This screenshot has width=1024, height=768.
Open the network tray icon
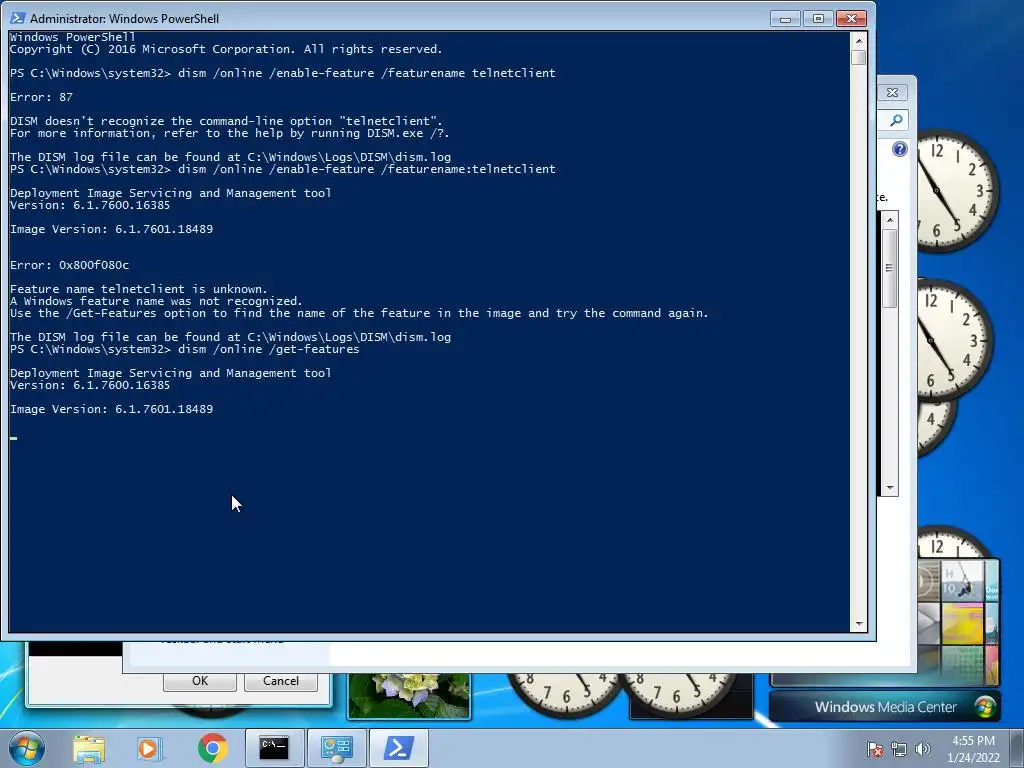899,749
